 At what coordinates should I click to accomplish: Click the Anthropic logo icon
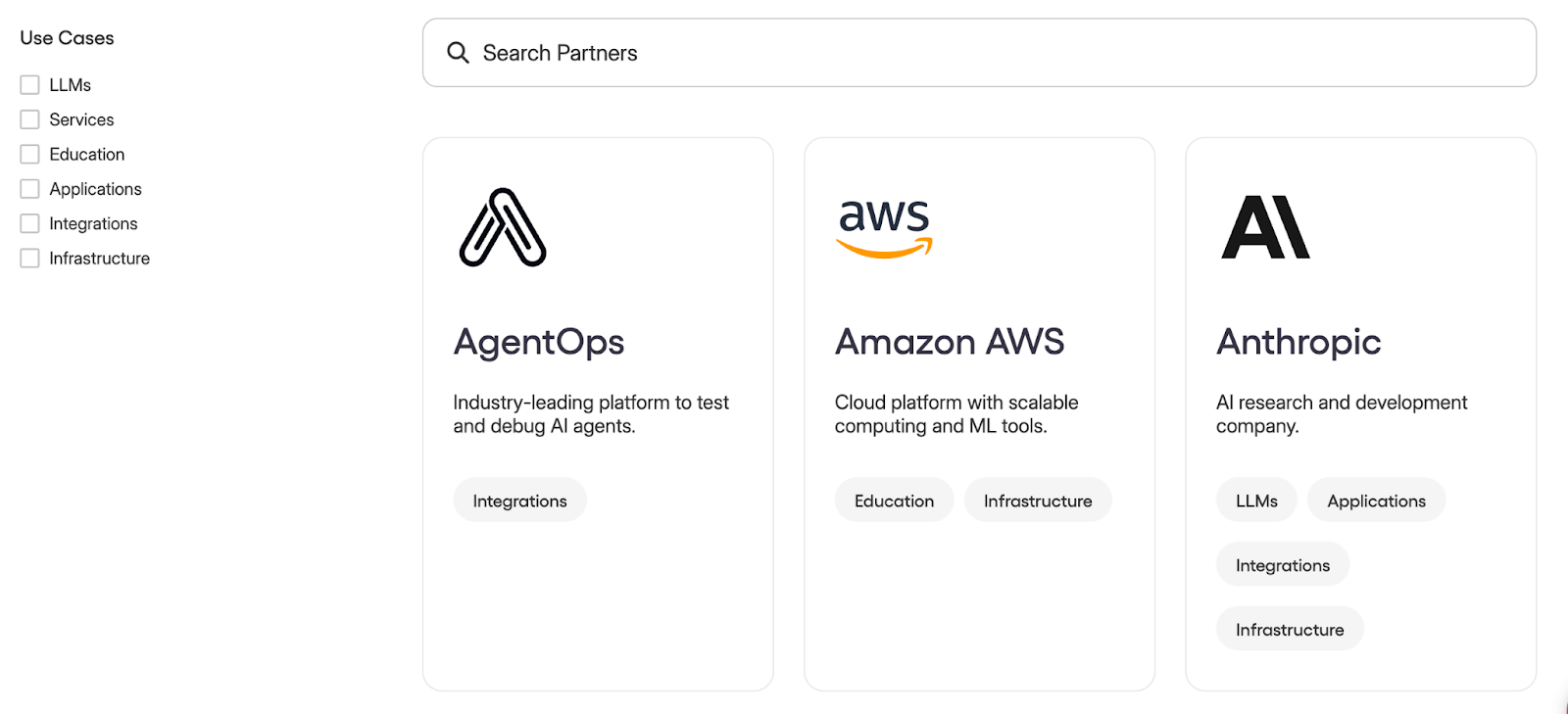tap(1265, 227)
